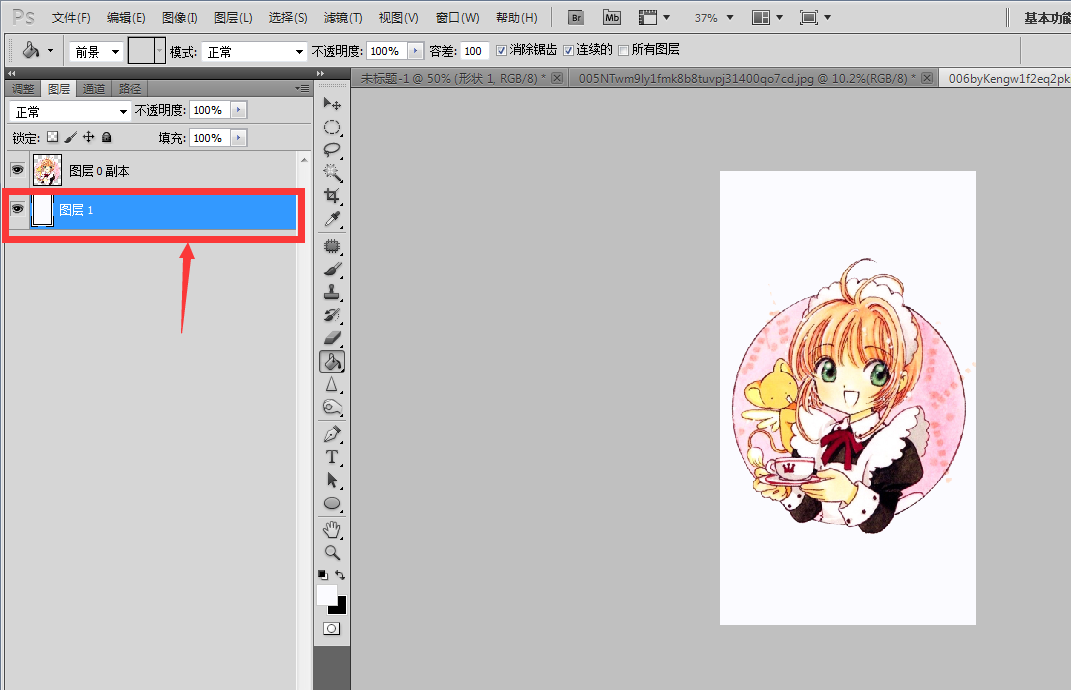1071x690 pixels.
Task: Select the Clone Stamp tool
Action: [332, 292]
